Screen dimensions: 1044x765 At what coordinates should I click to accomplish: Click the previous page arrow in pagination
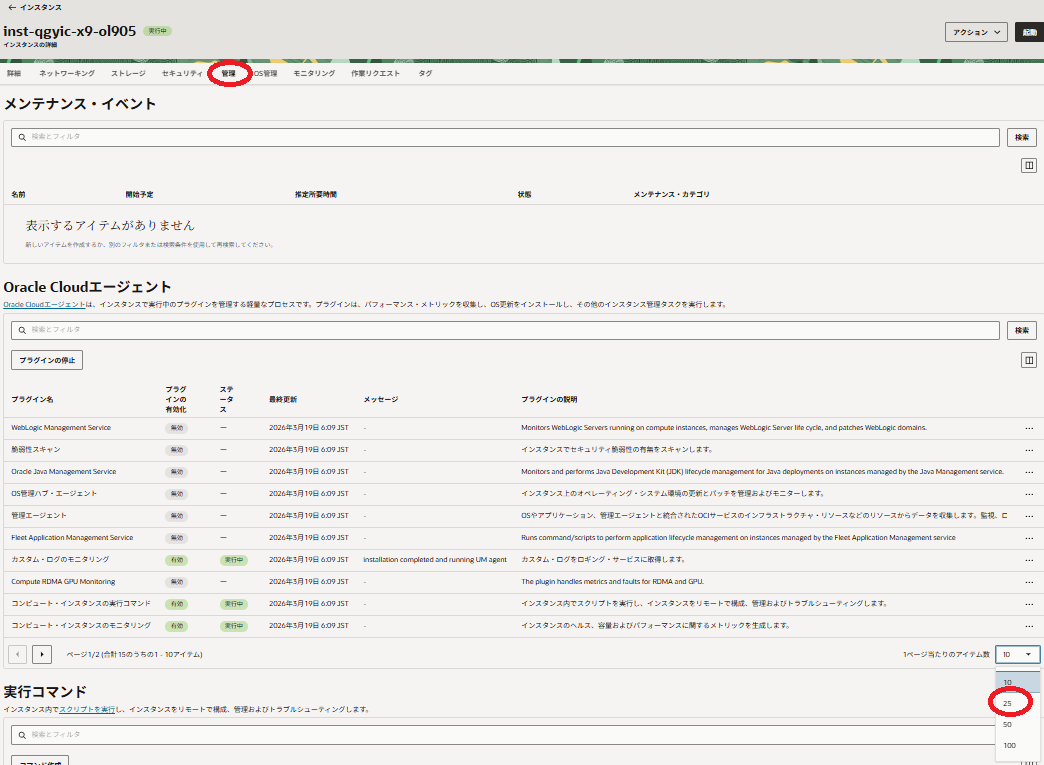18,654
